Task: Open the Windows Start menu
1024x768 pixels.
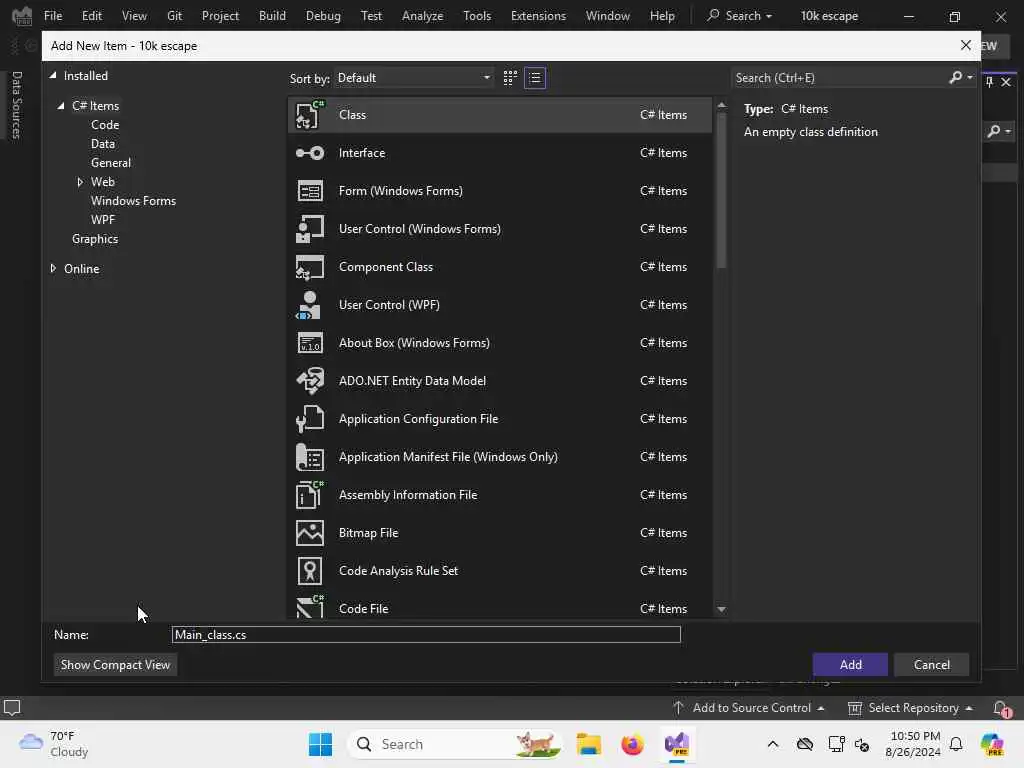Action: click(320, 744)
